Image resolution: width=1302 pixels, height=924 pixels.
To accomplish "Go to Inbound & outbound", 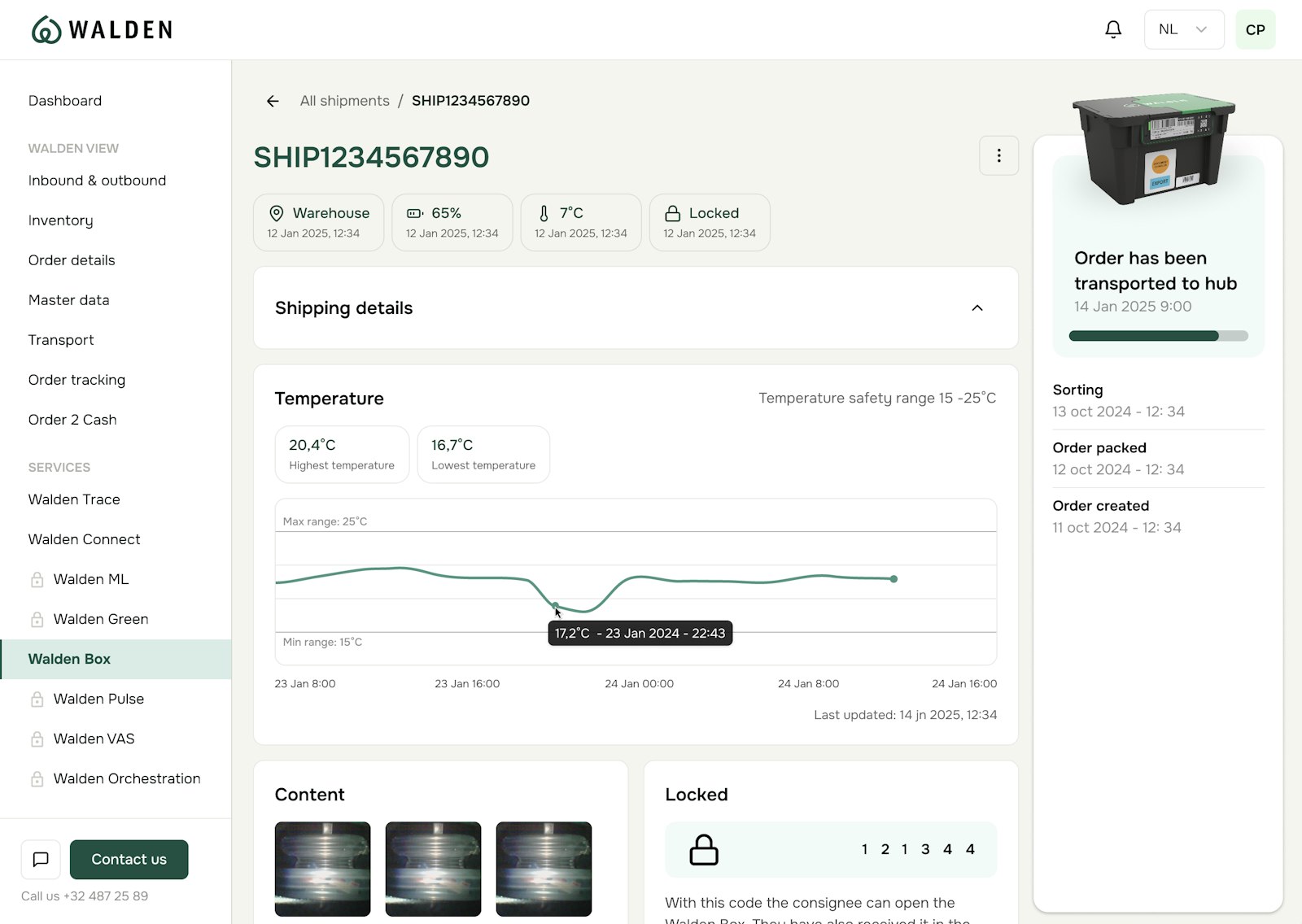I will (97, 181).
